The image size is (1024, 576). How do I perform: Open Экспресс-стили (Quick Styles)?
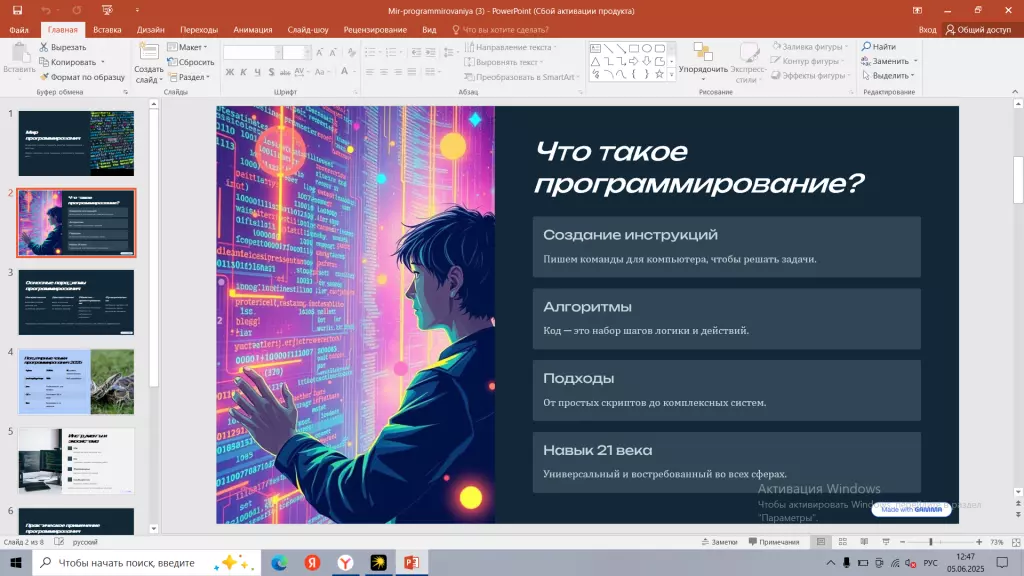(x=748, y=62)
